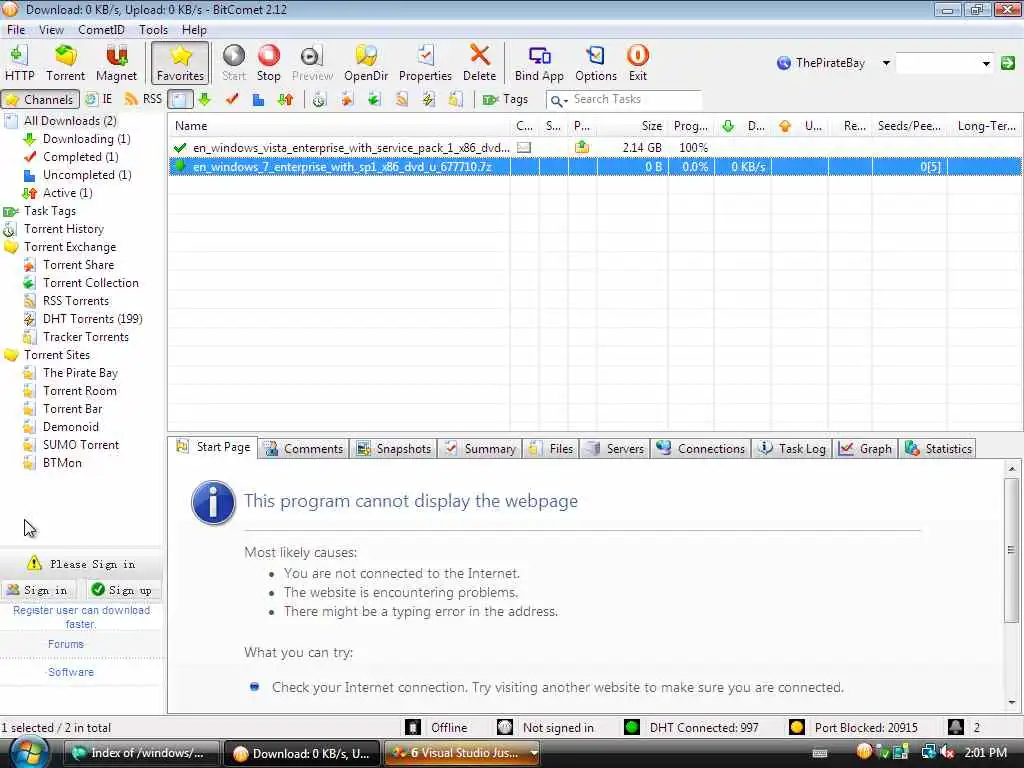Viewport: 1024px width, 768px height.
Task: Open the Help menu
Action: pos(194,29)
